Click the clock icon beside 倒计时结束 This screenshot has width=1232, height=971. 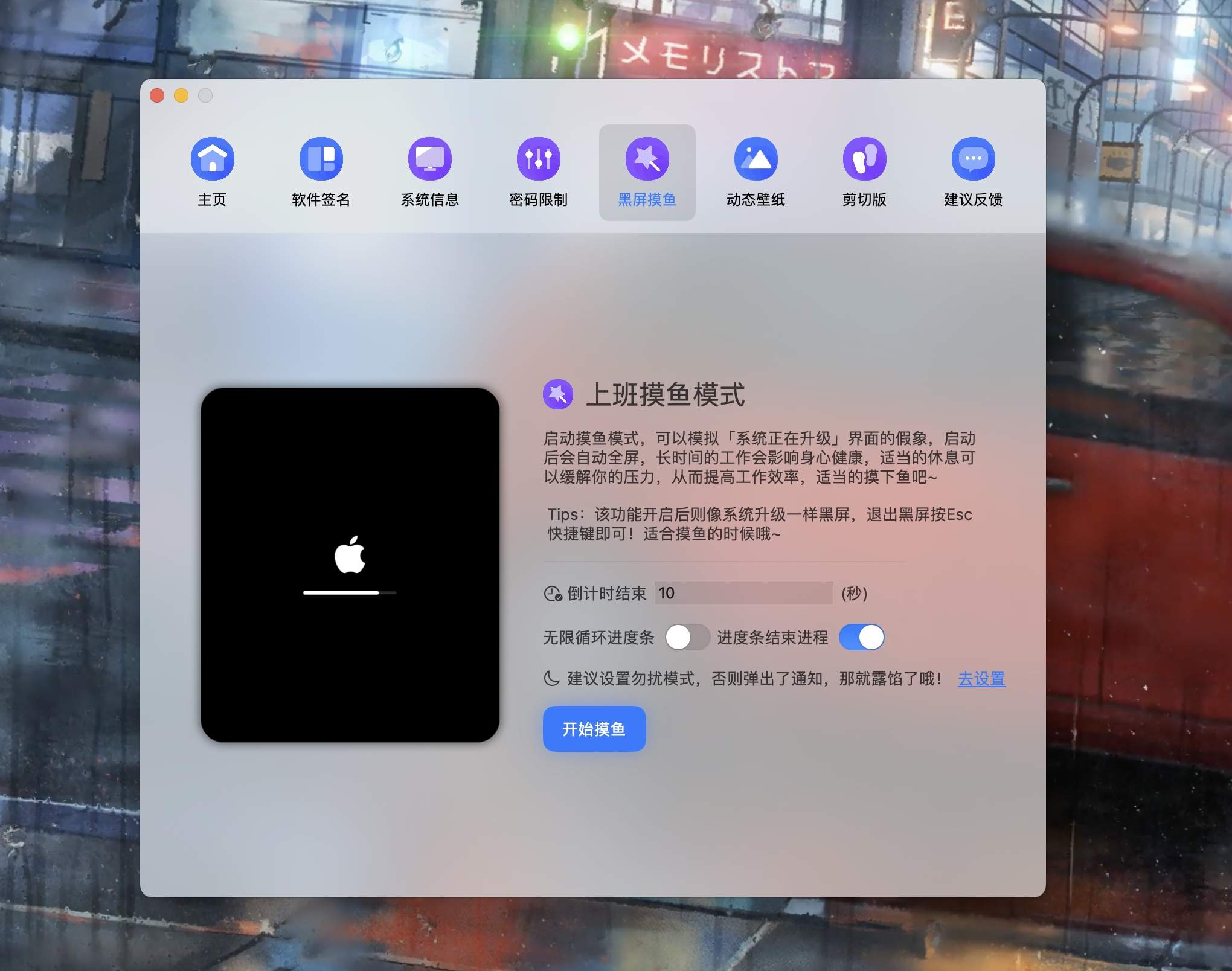[551, 594]
